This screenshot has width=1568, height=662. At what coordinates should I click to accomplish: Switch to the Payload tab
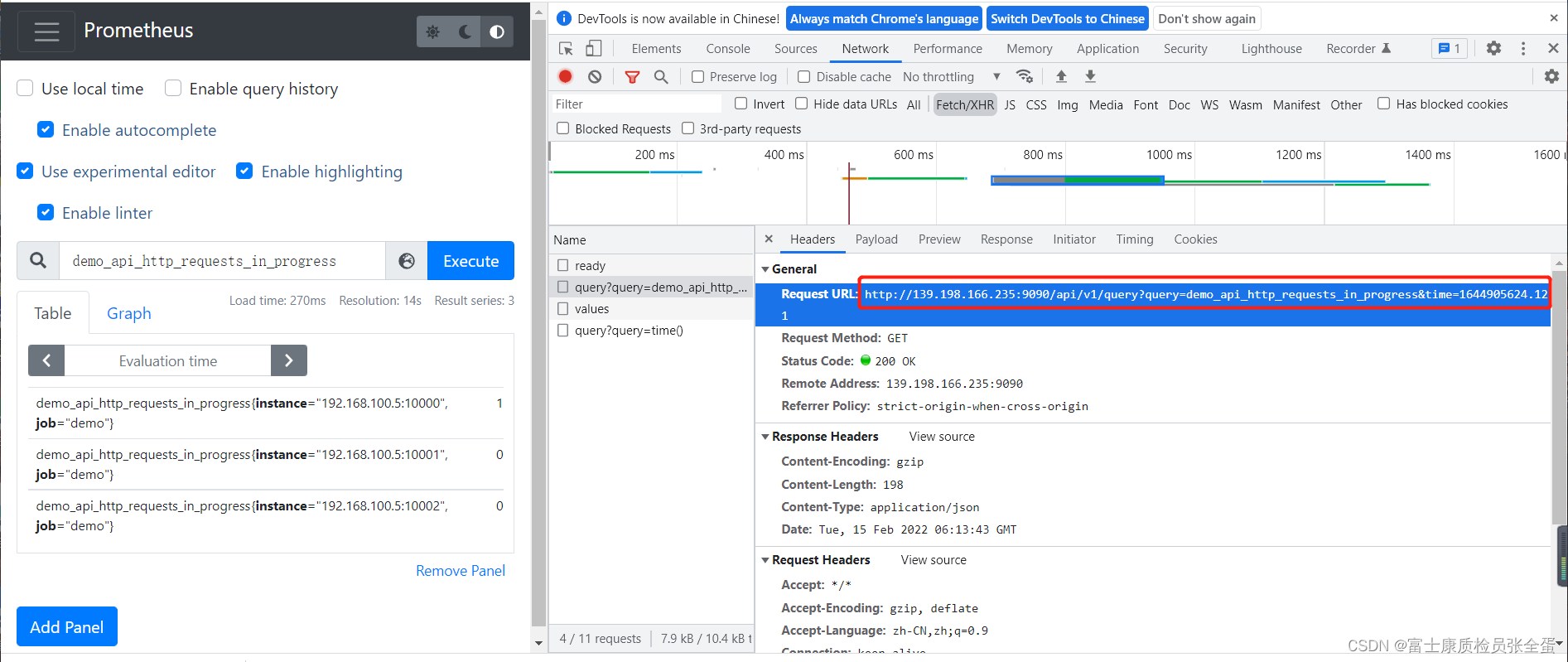[876, 239]
